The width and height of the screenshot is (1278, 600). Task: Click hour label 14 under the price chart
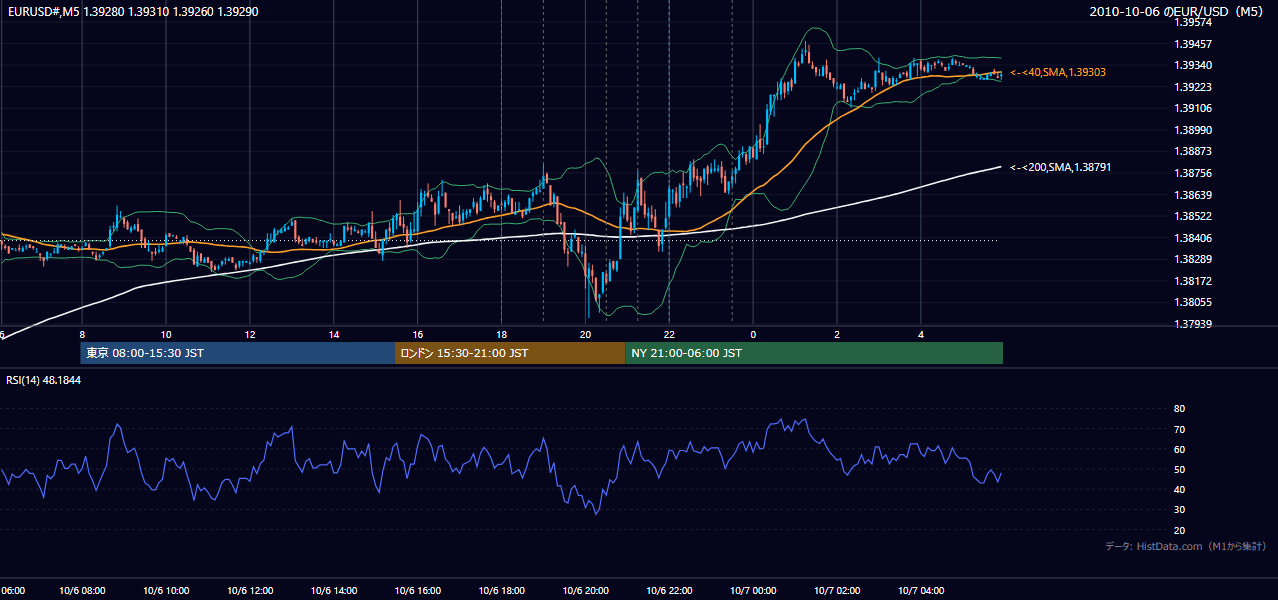click(x=334, y=335)
